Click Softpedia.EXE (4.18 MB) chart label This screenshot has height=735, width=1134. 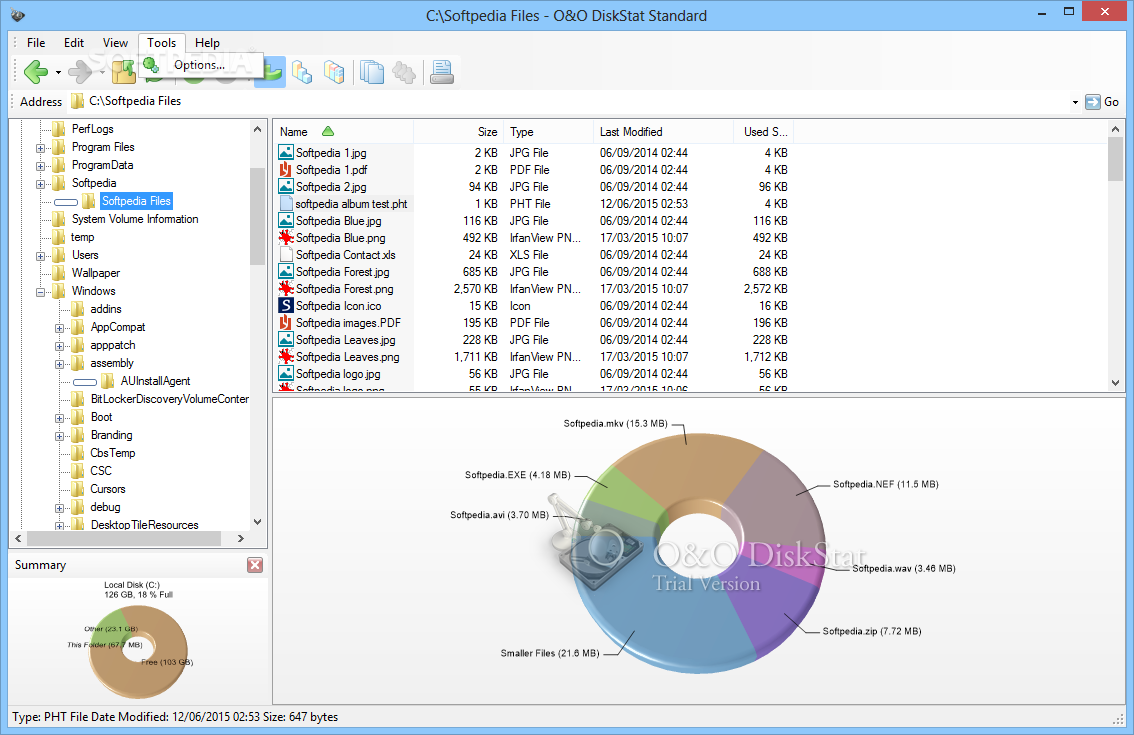tap(518, 475)
